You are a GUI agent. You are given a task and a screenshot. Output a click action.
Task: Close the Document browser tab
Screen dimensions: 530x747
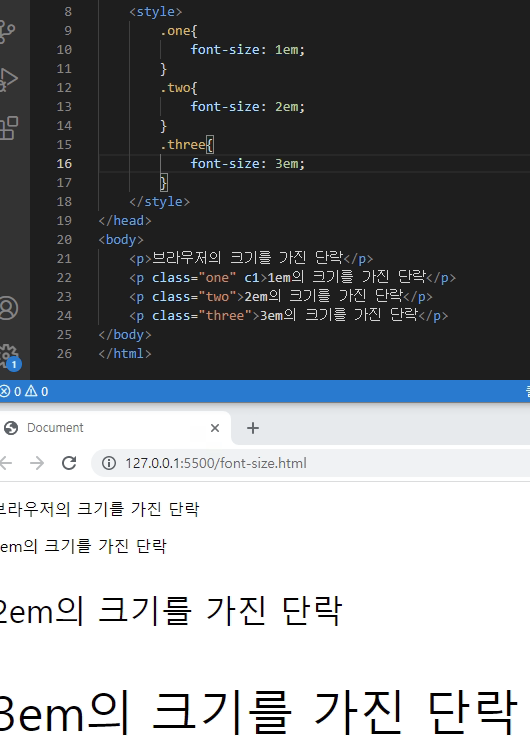pyautogui.click(x=215, y=428)
